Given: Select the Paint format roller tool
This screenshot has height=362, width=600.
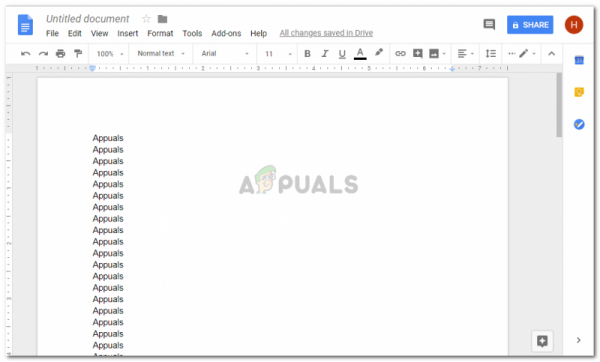Looking at the screenshot, I should click(x=78, y=54).
